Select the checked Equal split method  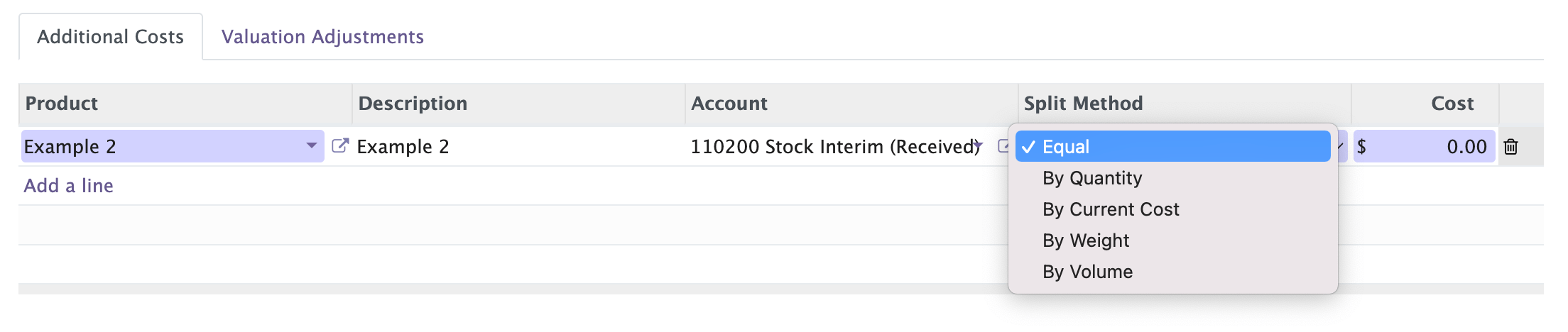[1172, 147]
